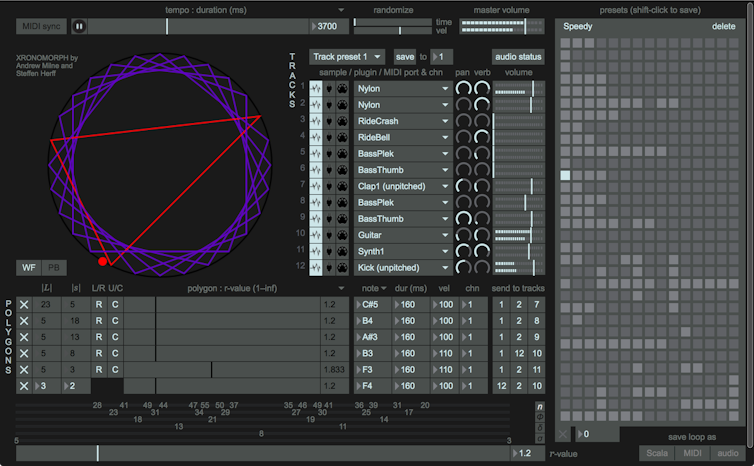The height and width of the screenshot is (466, 754).
Task: Click the verb knob of track 4
Action: click(481, 138)
